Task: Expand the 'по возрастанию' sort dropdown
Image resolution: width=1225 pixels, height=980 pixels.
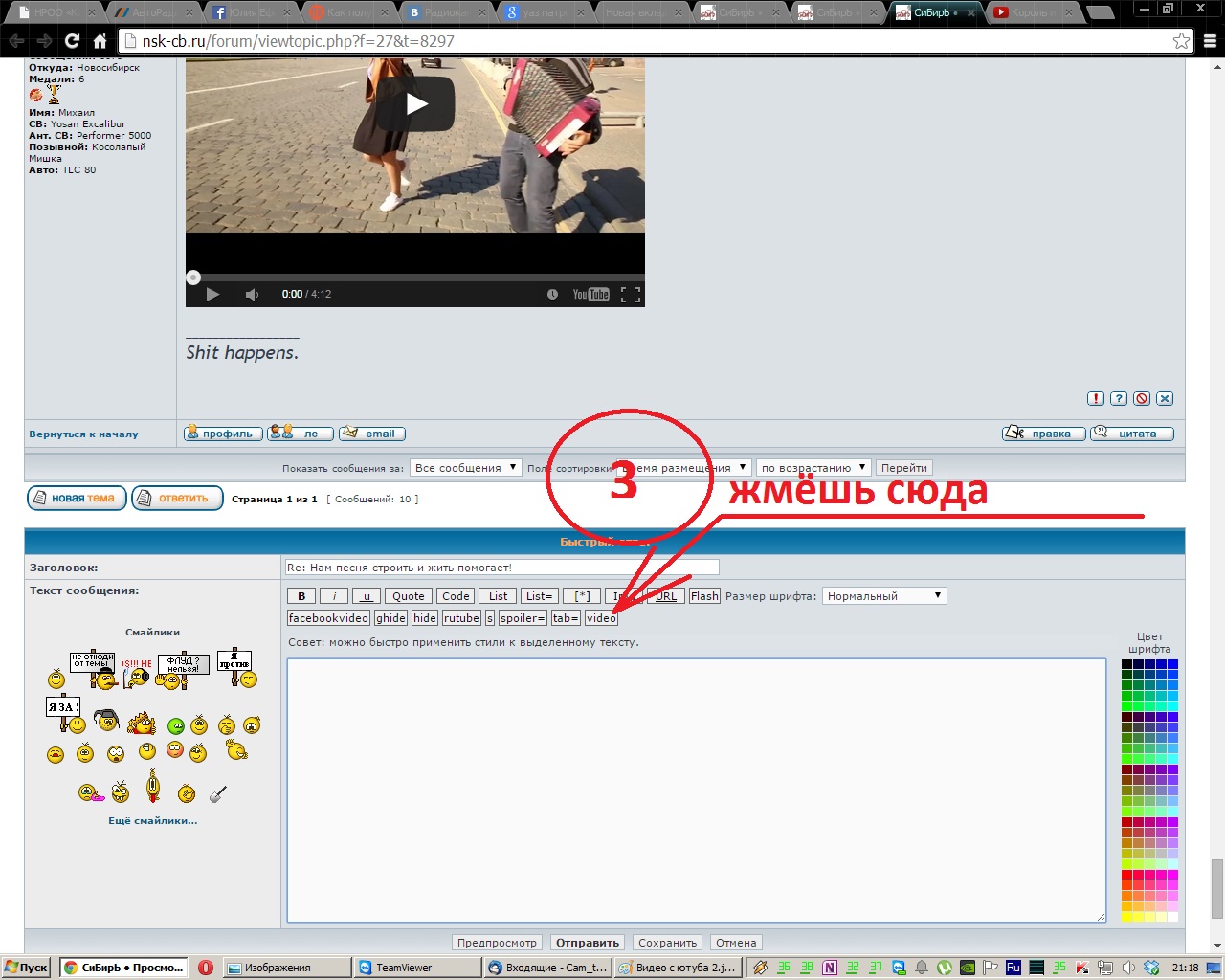Action: (813, 468)
